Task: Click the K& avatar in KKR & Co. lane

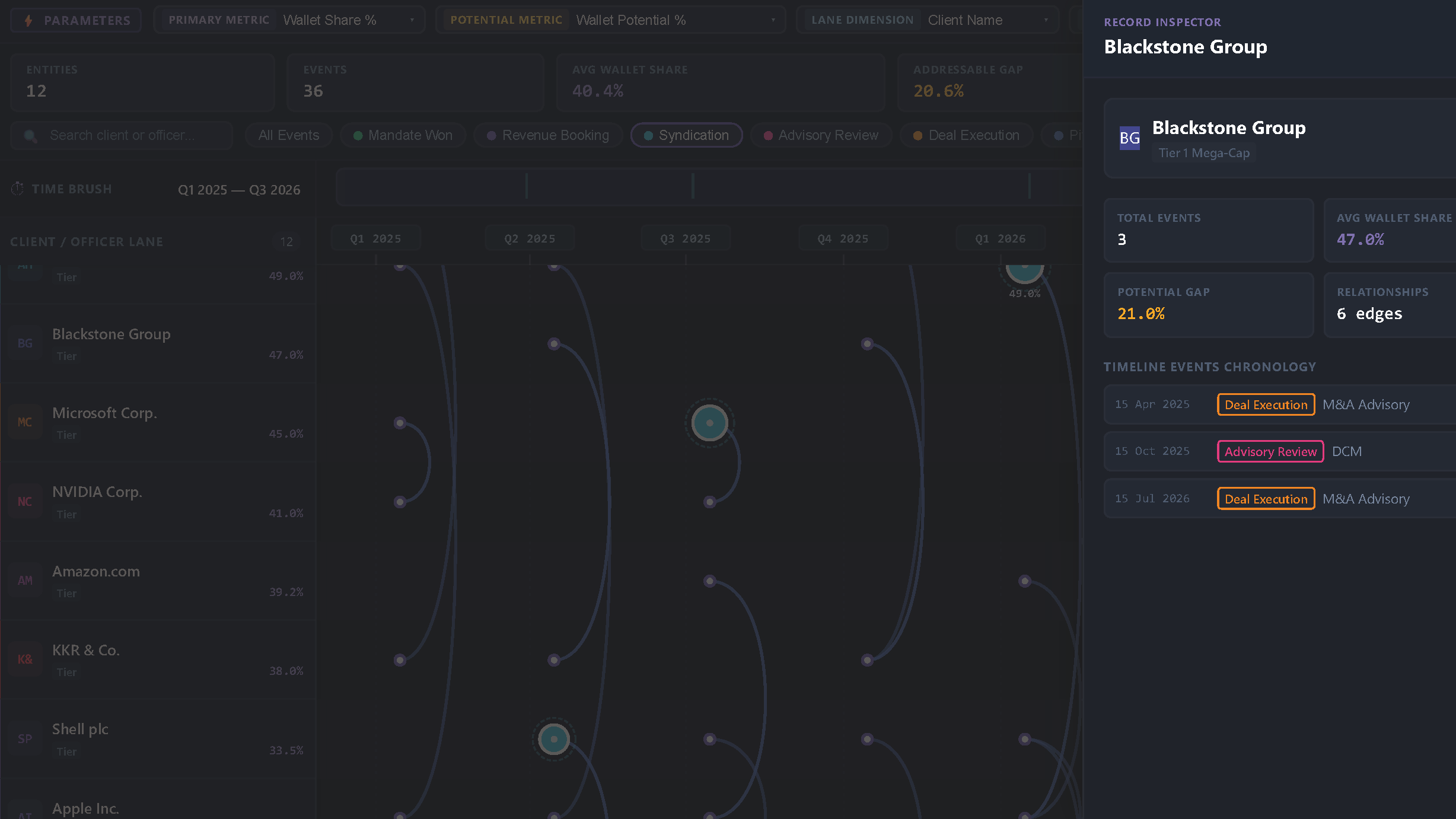Action: click(25, 659)
